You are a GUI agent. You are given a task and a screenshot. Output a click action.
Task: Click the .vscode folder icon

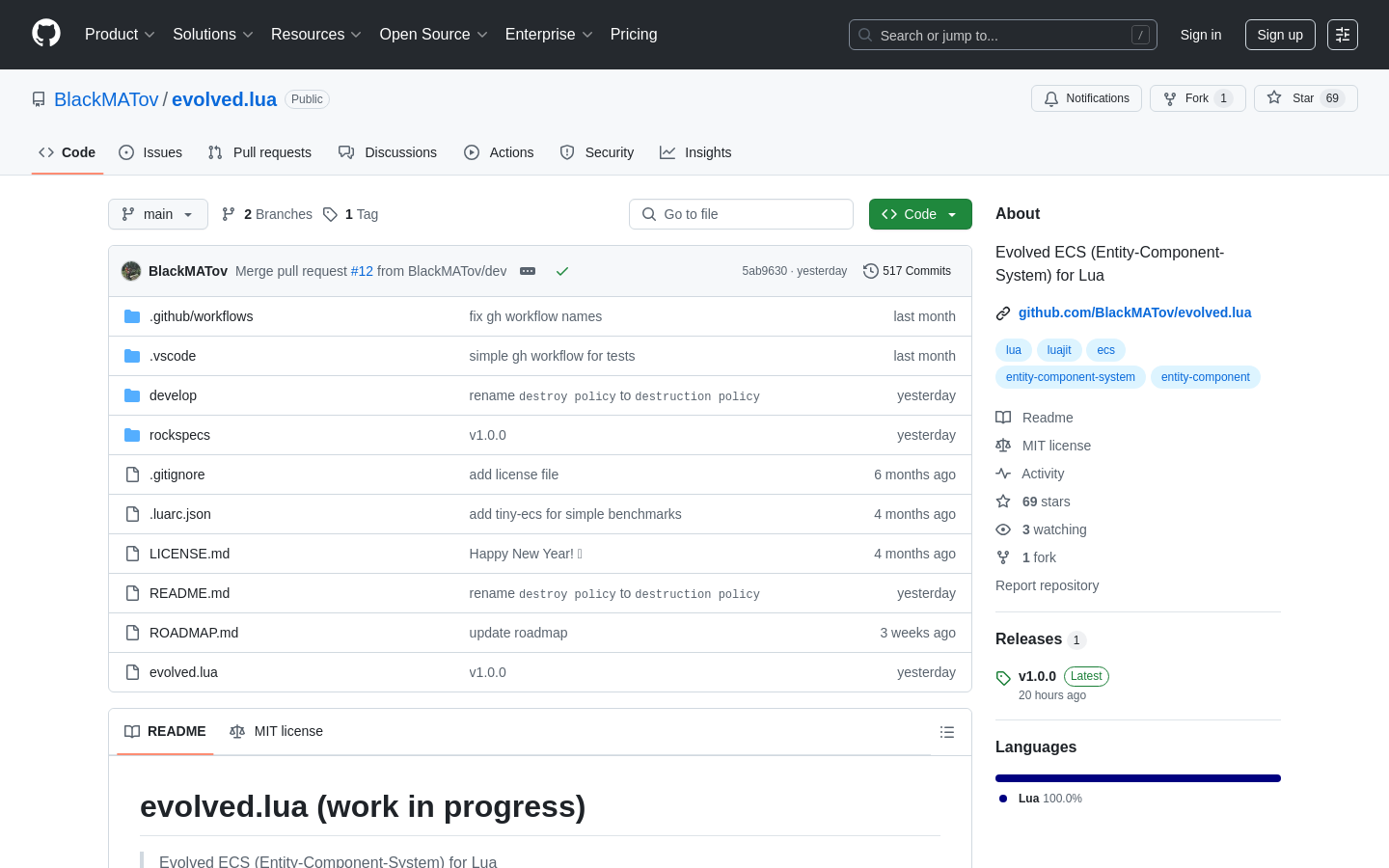132,356
